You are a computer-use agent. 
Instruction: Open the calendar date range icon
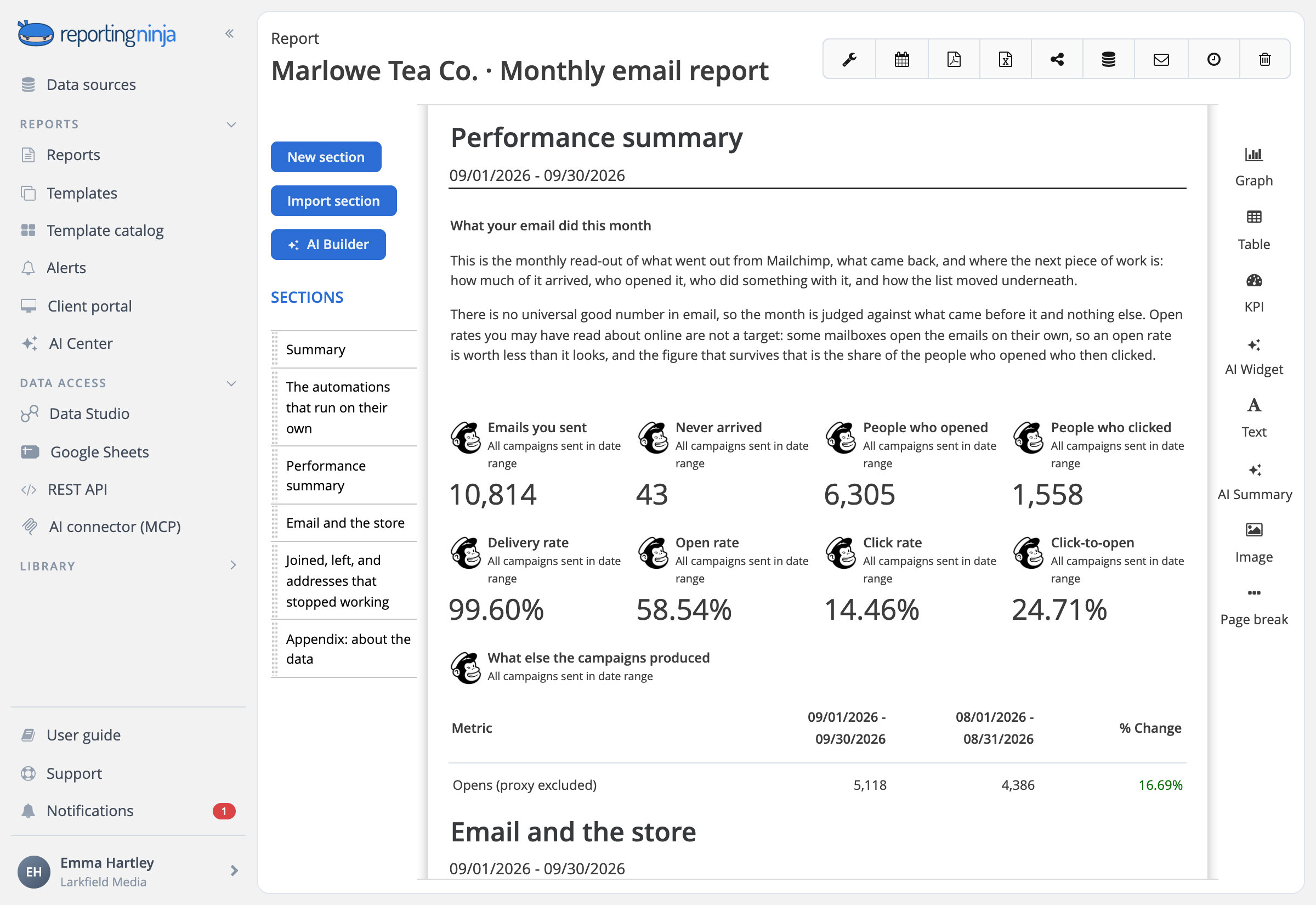point(901,59)
